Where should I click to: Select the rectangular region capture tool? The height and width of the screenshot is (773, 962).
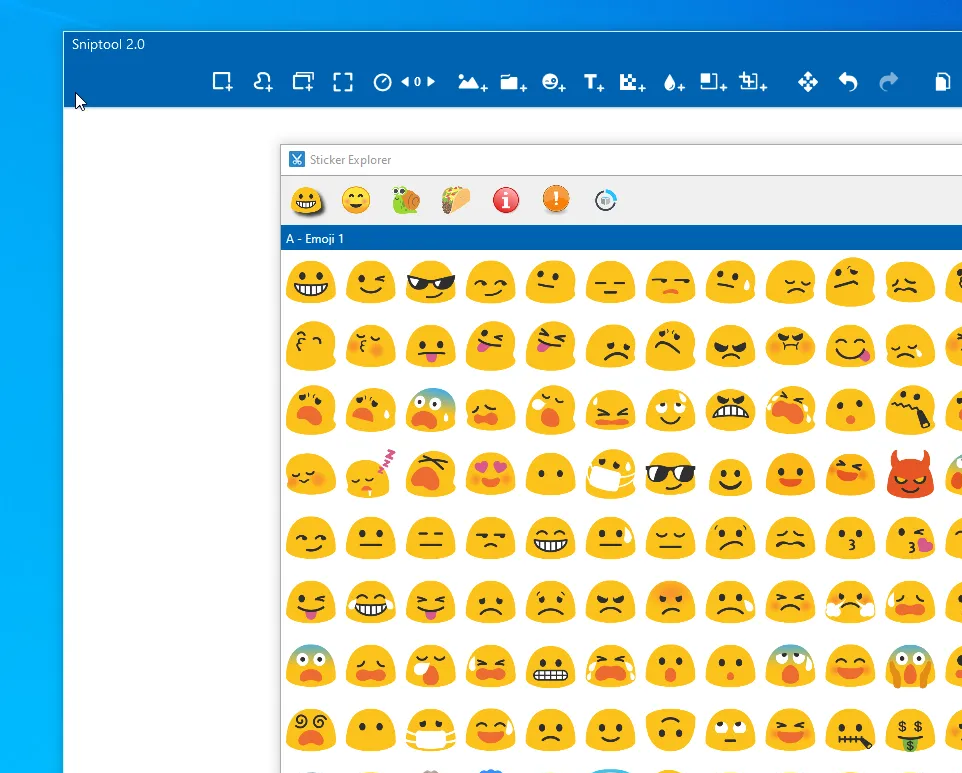(222, 82)
